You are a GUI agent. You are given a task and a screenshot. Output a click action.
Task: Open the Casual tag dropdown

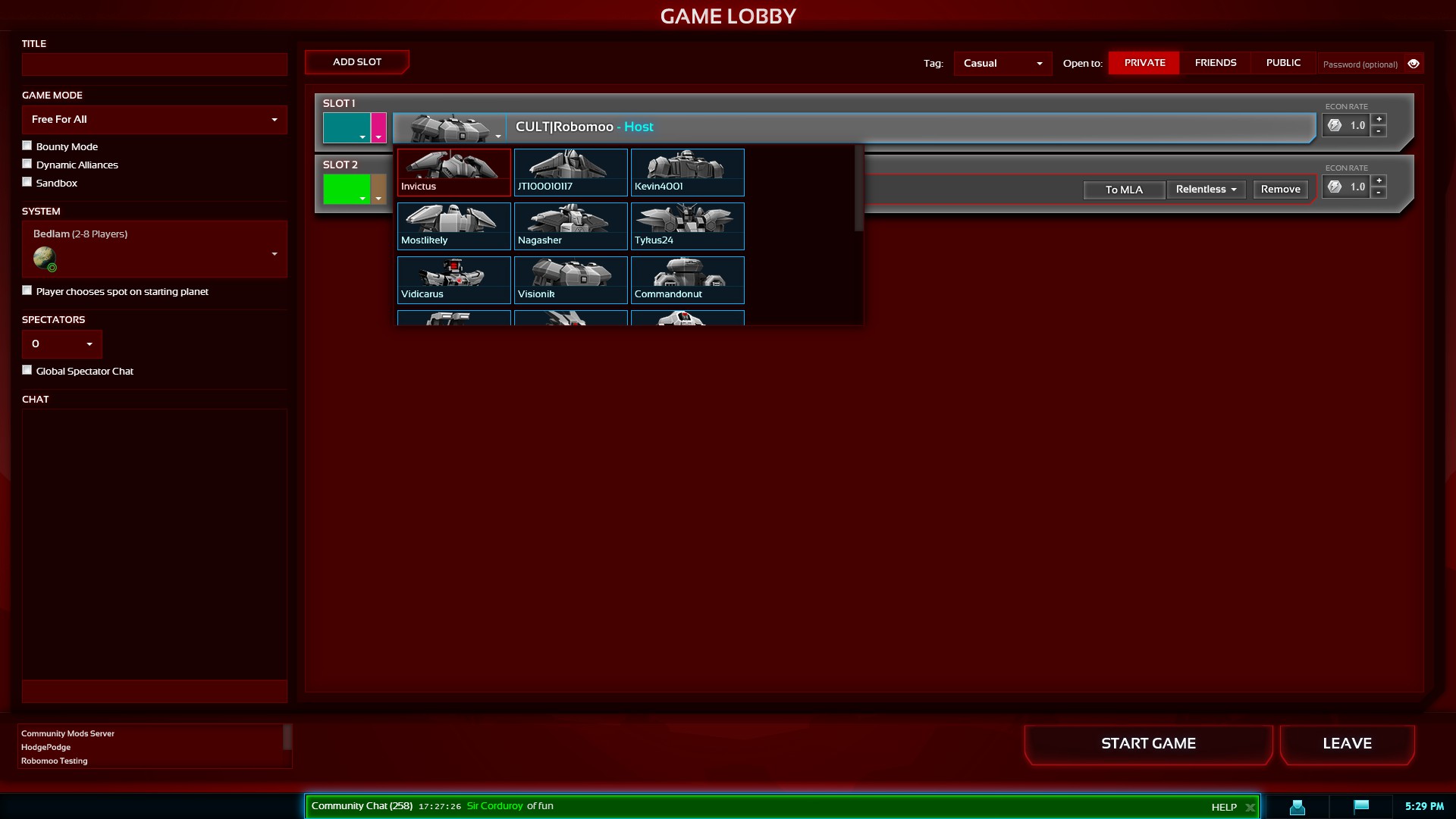coord(1003,64)
